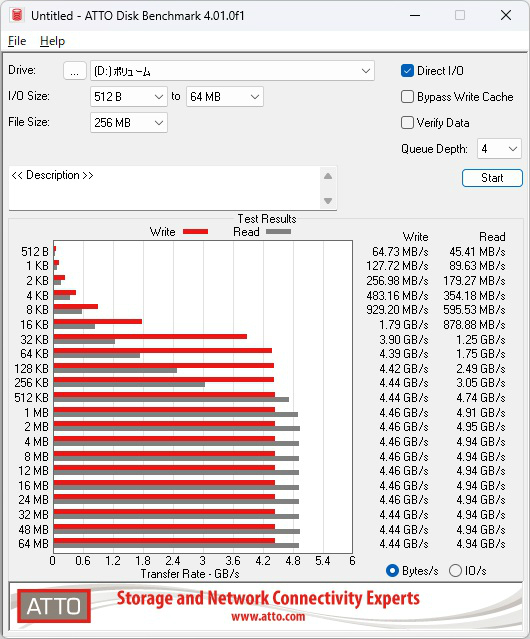Expand the Drive (D:) dropdown

point(232,71)
